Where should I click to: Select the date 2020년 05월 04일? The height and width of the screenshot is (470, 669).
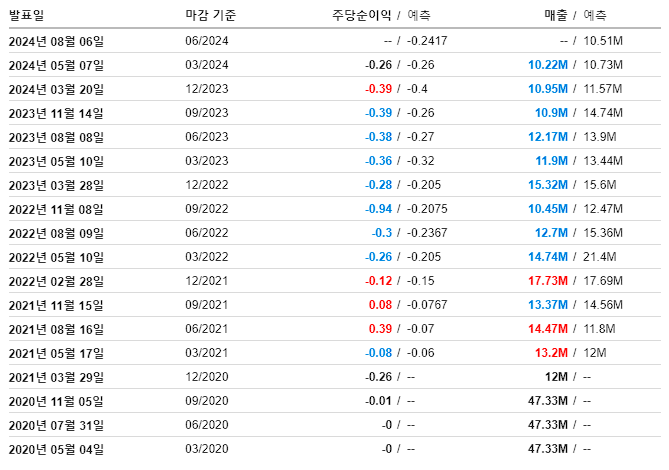(x=56, y=449)
